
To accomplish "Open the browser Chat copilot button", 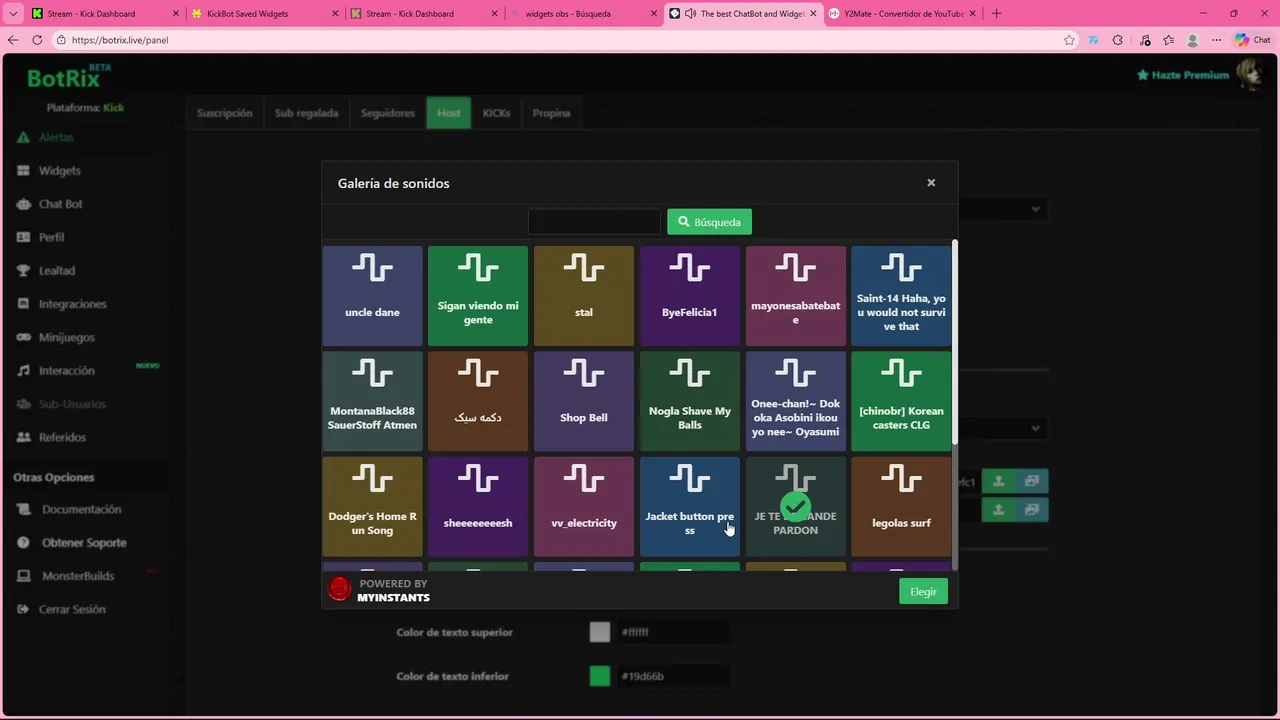I will click(x=1252, y=40).
